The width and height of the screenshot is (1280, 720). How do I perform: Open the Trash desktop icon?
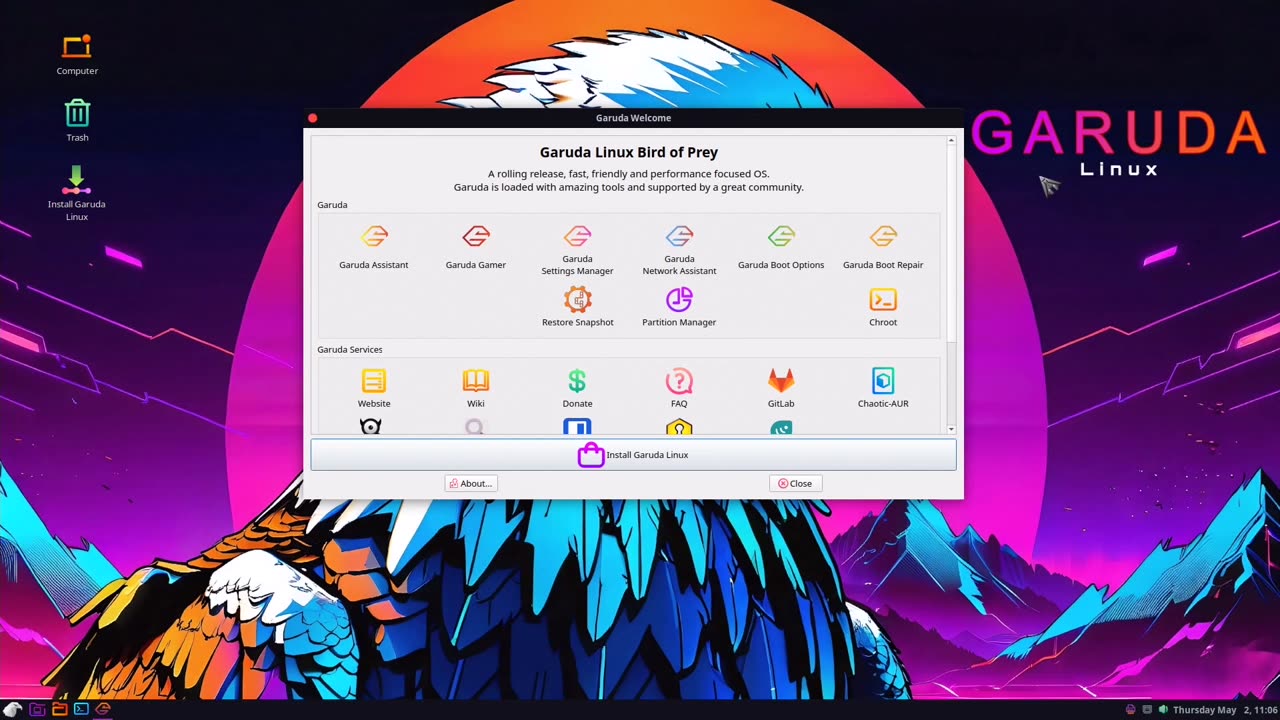click(77, 121)
